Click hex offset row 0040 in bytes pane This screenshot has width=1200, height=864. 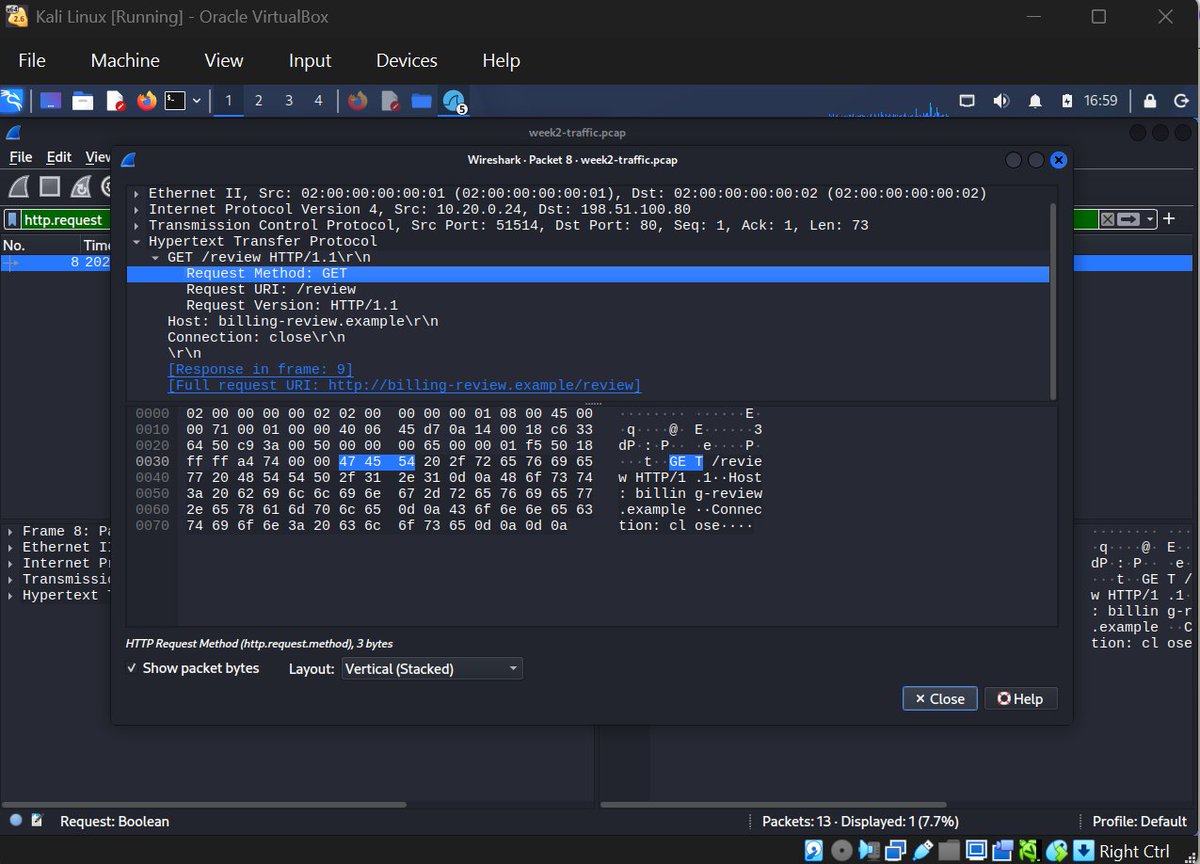(152, 478)
